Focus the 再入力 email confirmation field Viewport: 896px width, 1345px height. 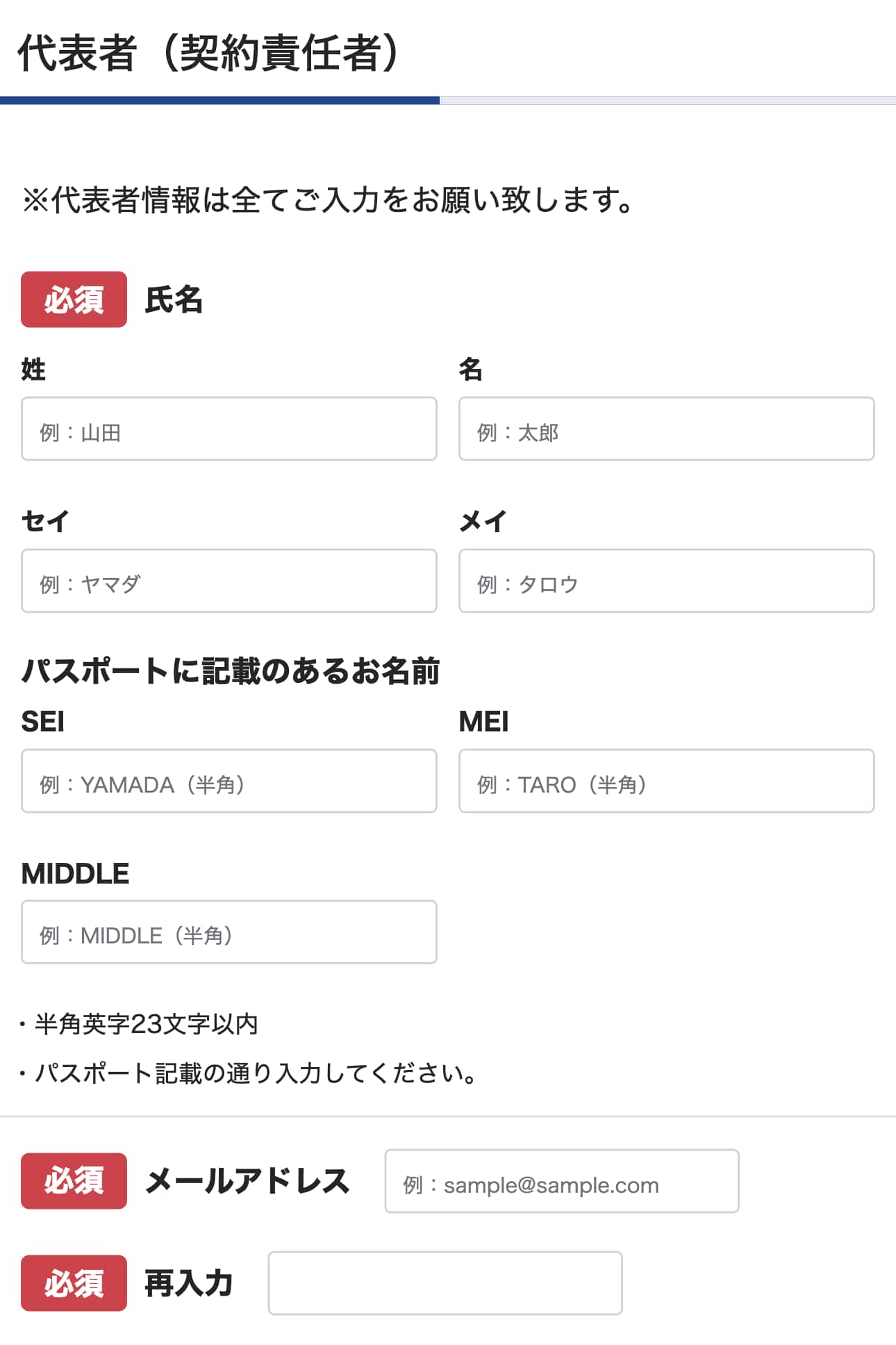click(x=445, y=1283)
